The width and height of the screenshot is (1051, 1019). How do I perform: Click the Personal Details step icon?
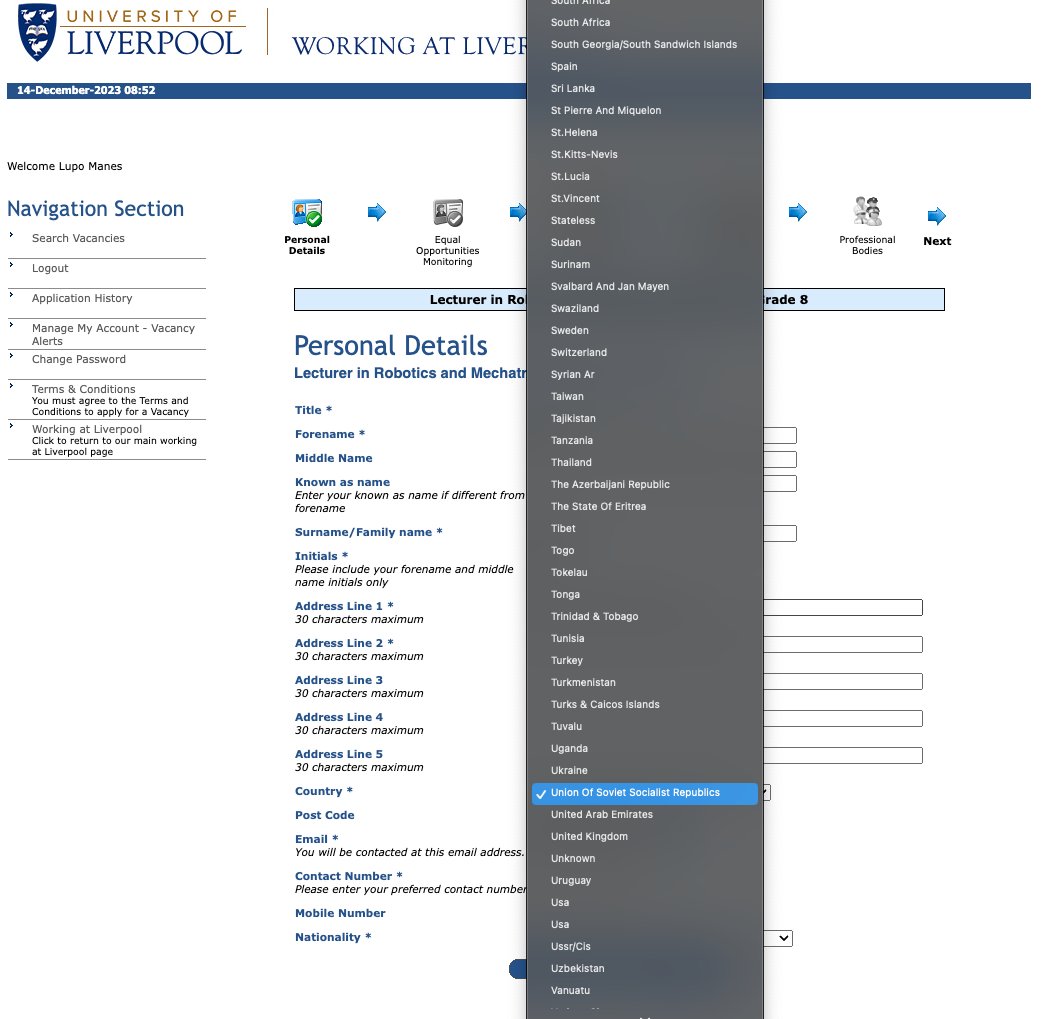tap(307, 213)
